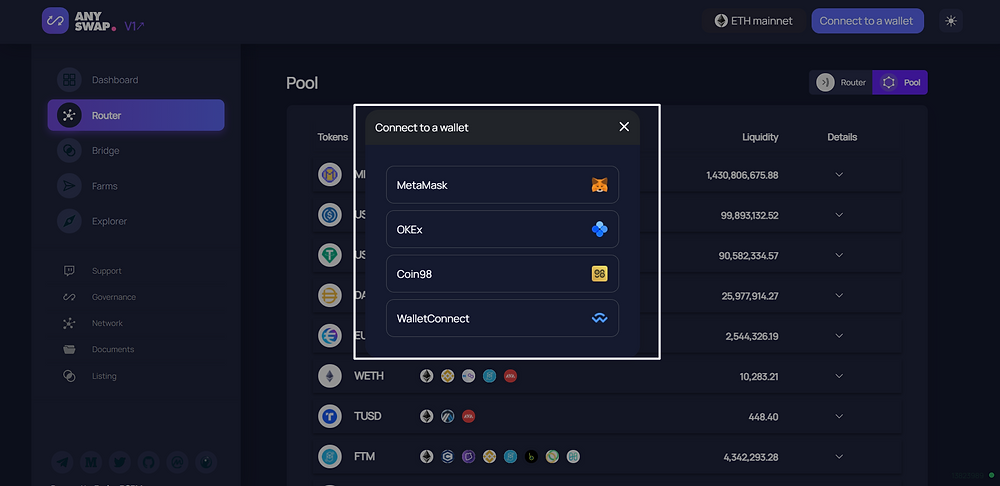Open Dashboard in the sidebar
Image resolution: width=1000 pixels, height=486 pixels.
point(136,80)
